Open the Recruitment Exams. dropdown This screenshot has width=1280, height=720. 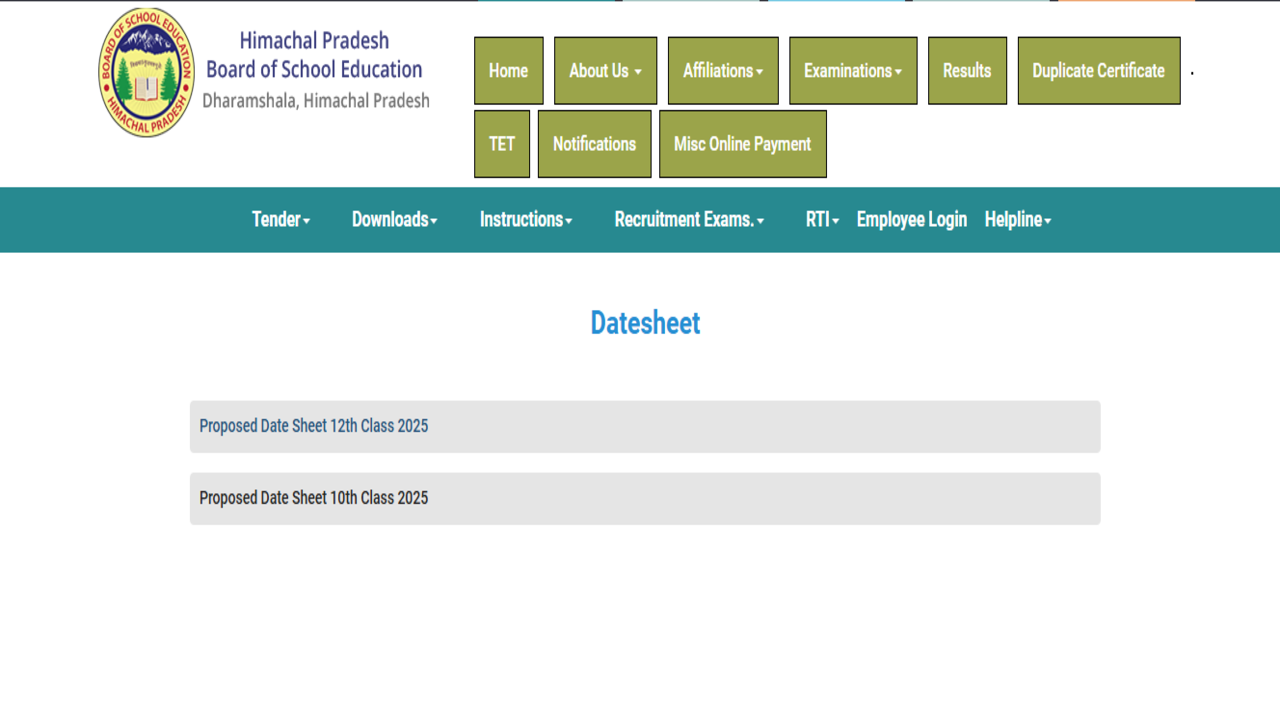688,220
